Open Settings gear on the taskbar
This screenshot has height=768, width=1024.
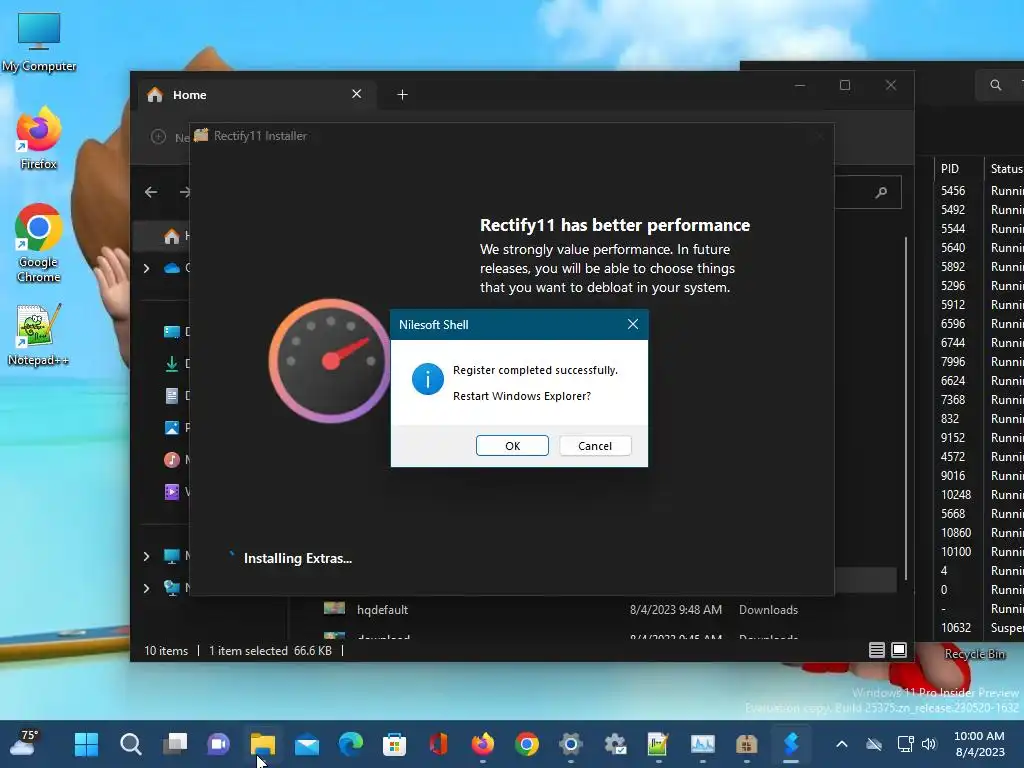[571, 744]
